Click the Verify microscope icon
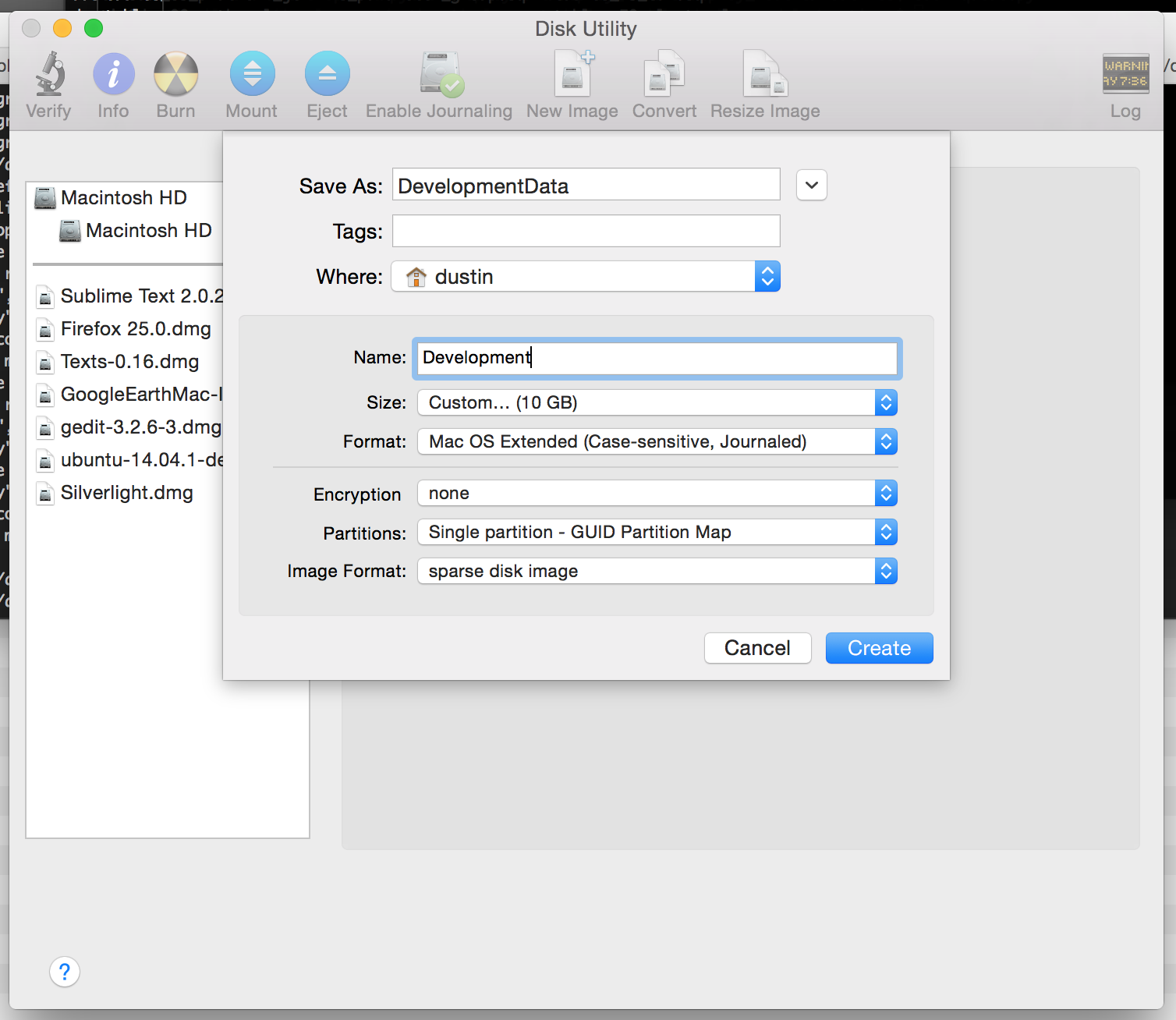The image size is (1176, 1020). coord(49,74)
